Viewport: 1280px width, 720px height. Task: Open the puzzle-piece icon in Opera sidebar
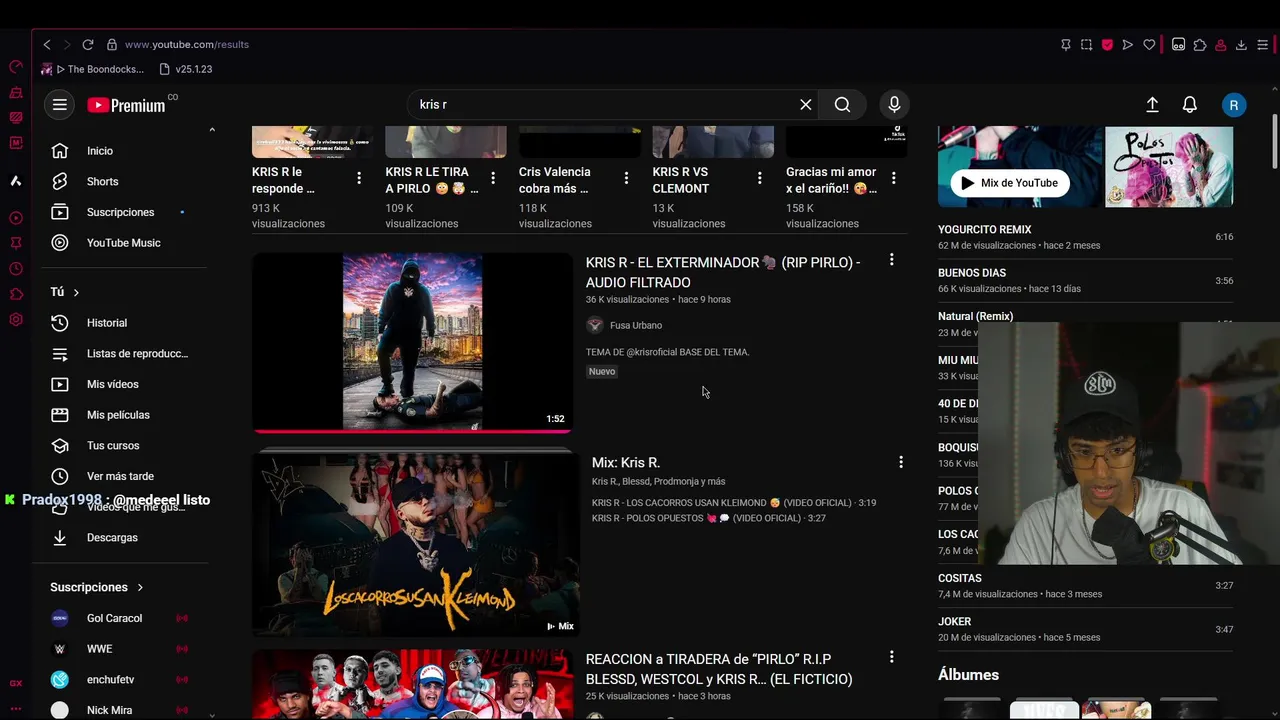tap(15, 294)
